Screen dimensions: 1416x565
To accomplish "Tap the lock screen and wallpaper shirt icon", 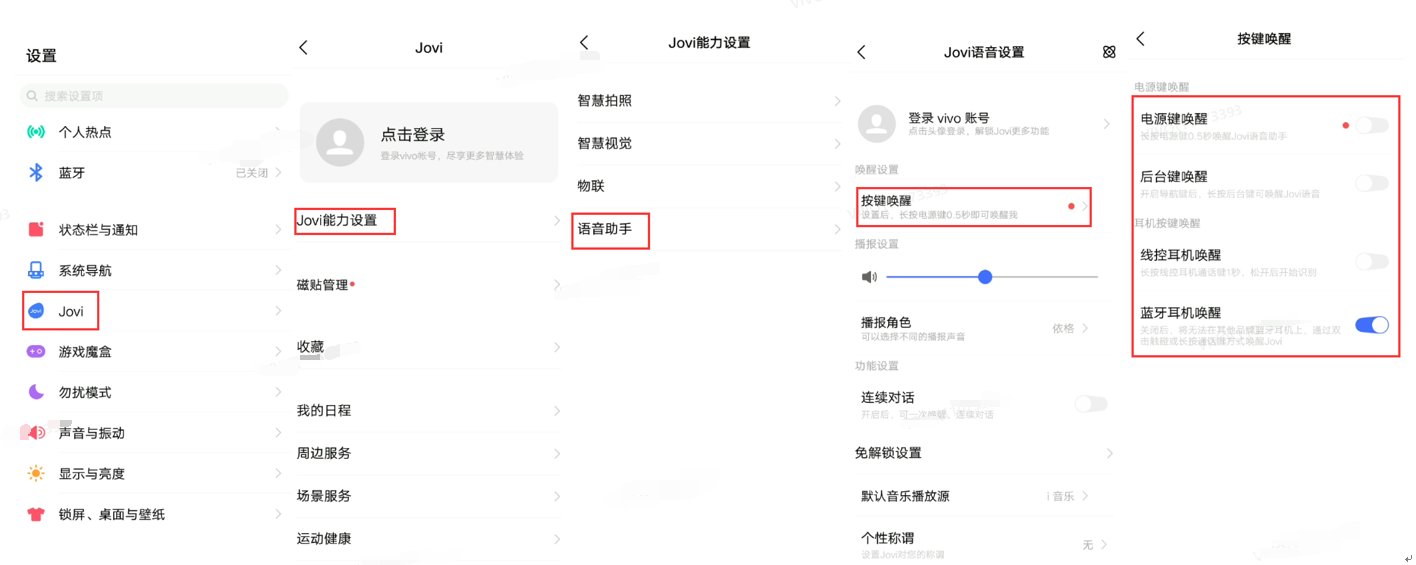I will [x=36, y=515].
